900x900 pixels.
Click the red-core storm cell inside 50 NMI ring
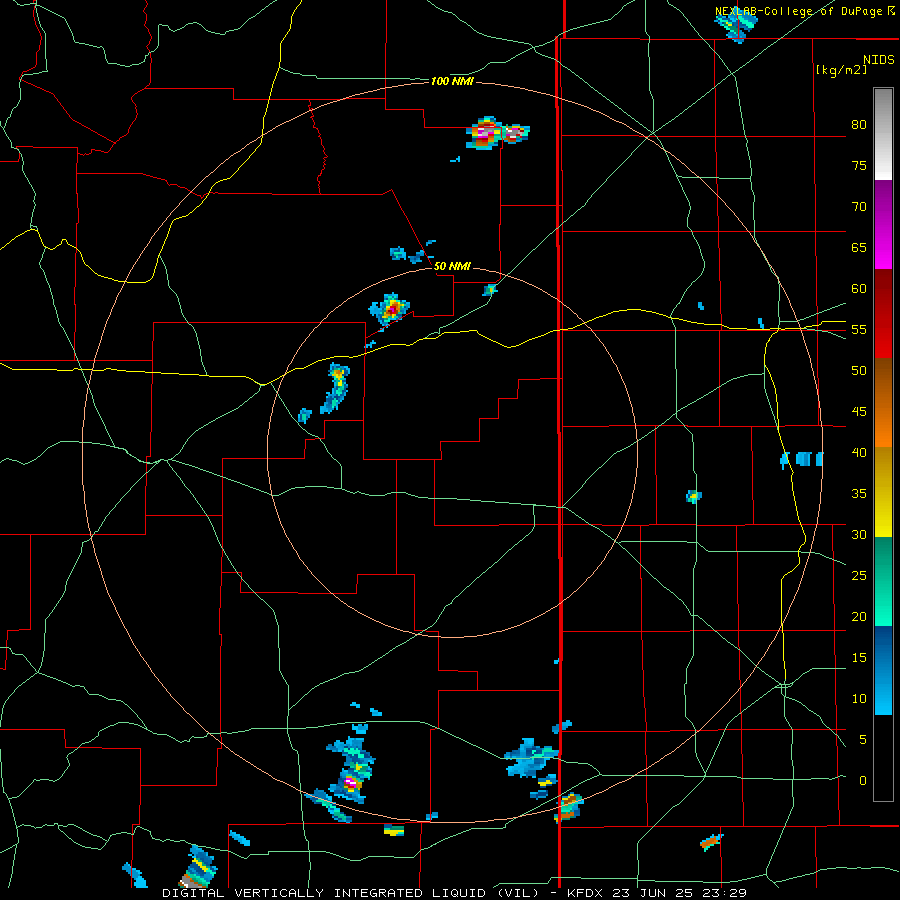[390, 310]
